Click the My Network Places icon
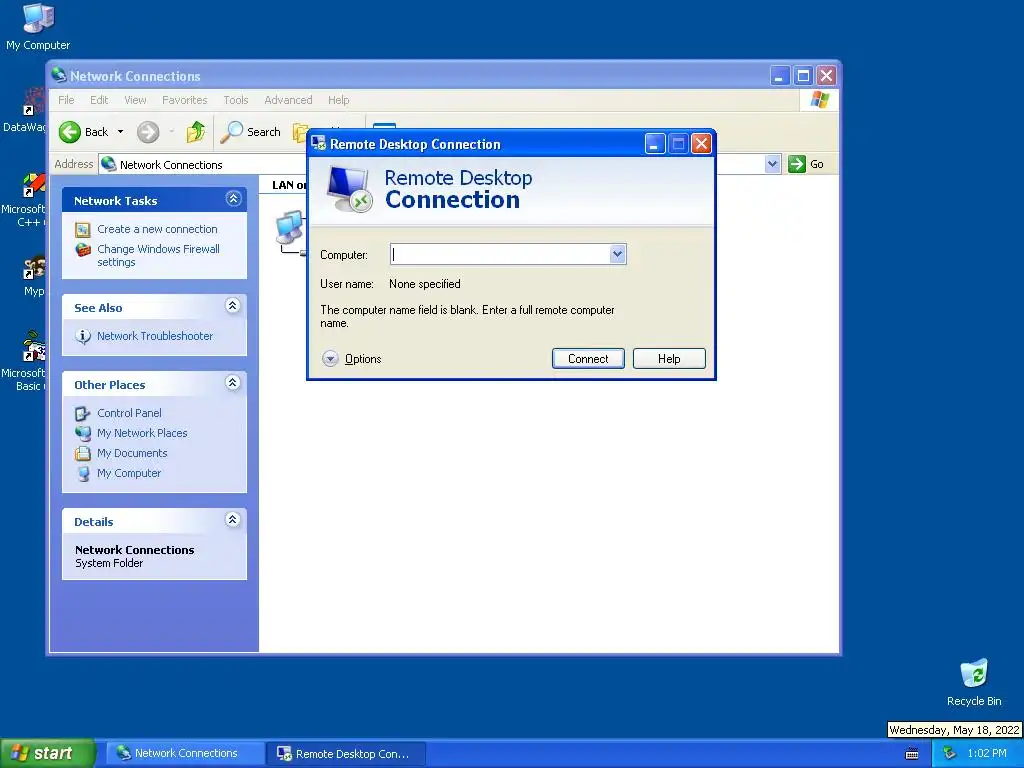The width and height of the screenshot is (1024, 768). point(82,433)
